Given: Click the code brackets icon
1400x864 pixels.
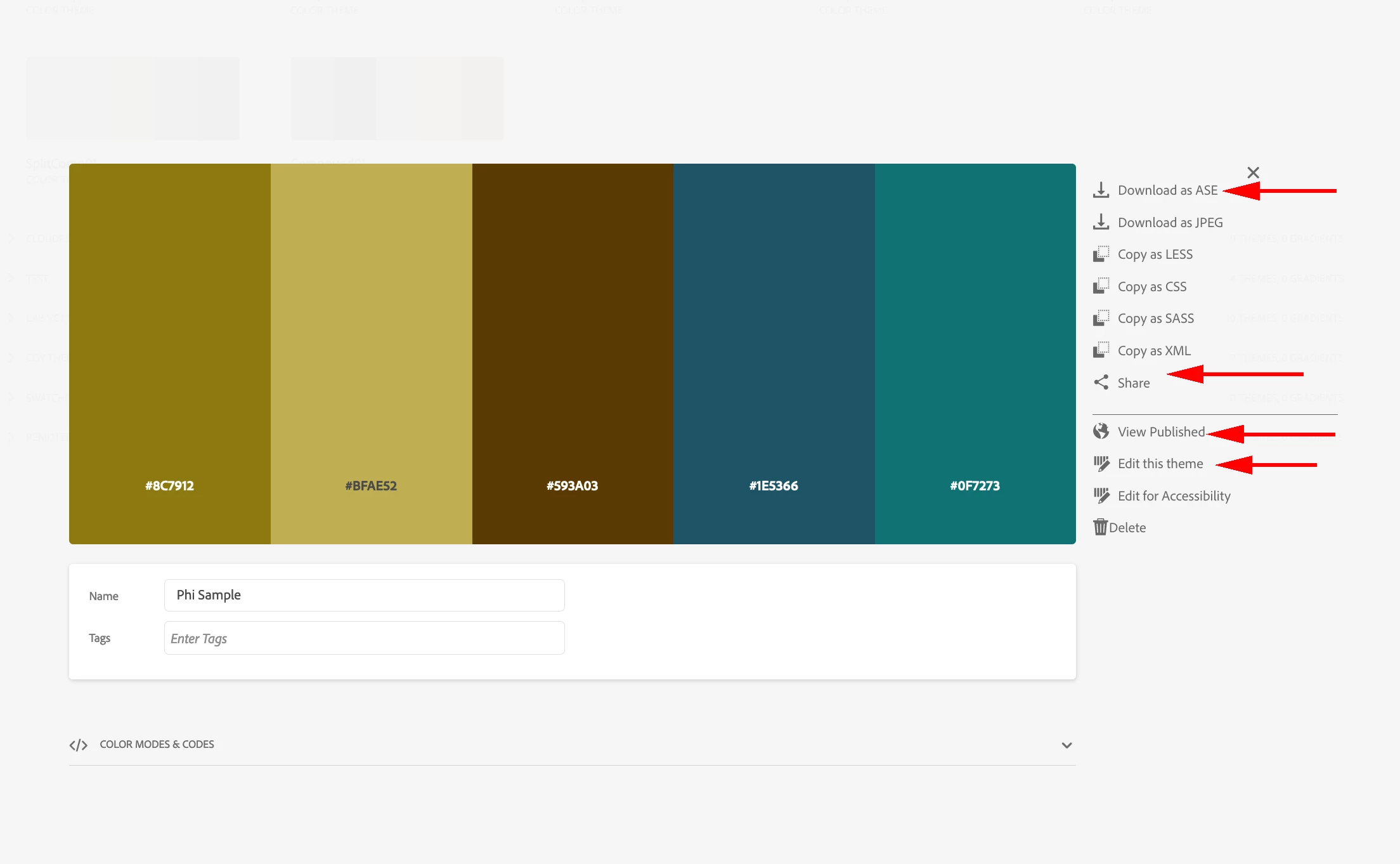Looking at the screenshot, I should pyautogui.click(x=78, y=745).
